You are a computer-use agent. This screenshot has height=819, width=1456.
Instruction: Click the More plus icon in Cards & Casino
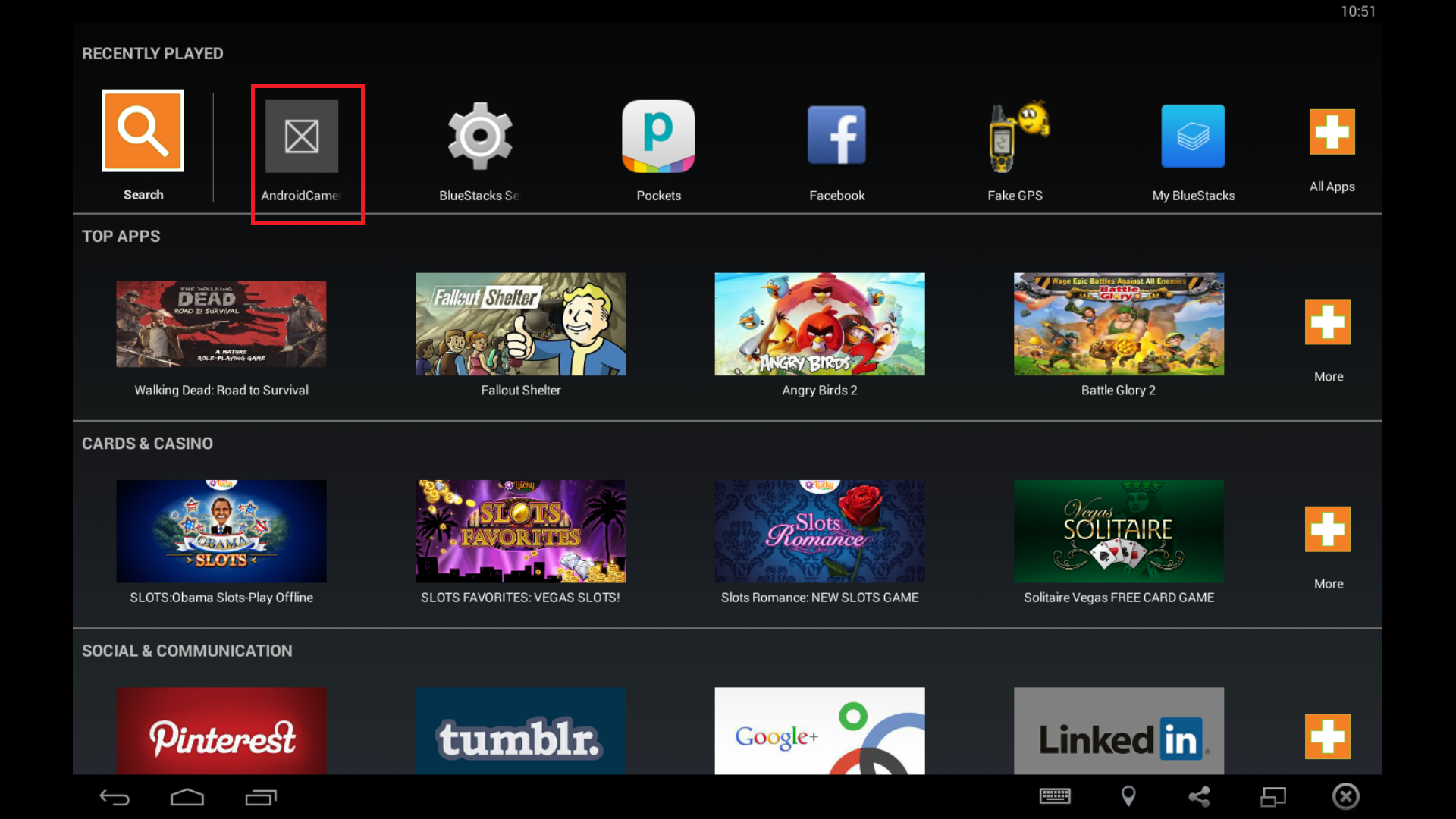(x=1328, y=529)
